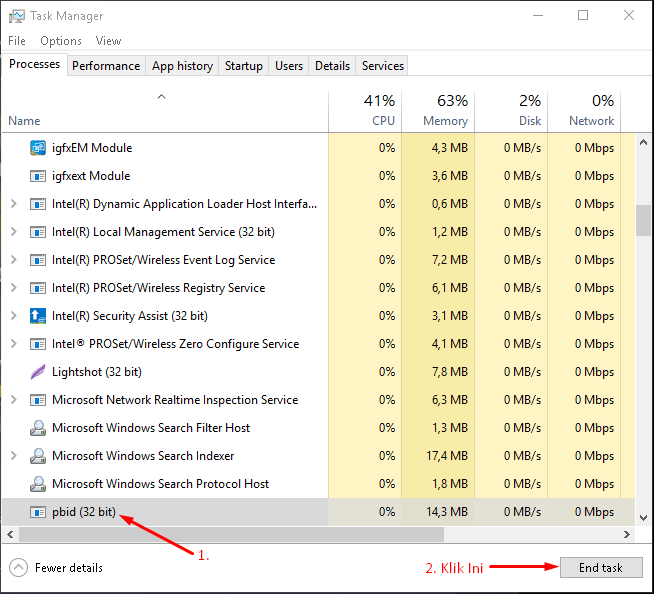The image size is (654, 594).
Task: Click the Microsoft Network Realtime Inspection icon
Action: coord(38,400)
